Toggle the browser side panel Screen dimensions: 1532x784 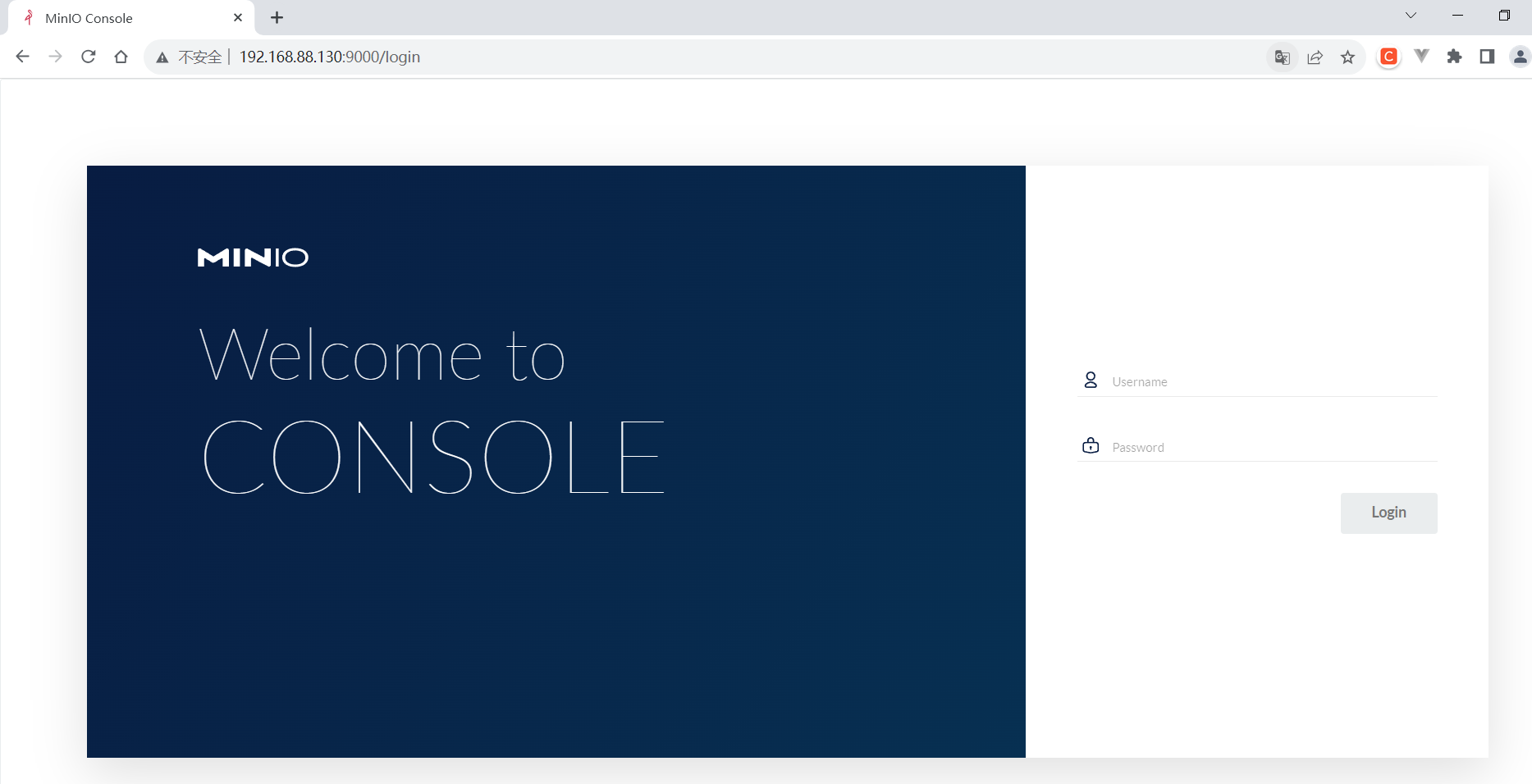click(x=1487, y=57)
